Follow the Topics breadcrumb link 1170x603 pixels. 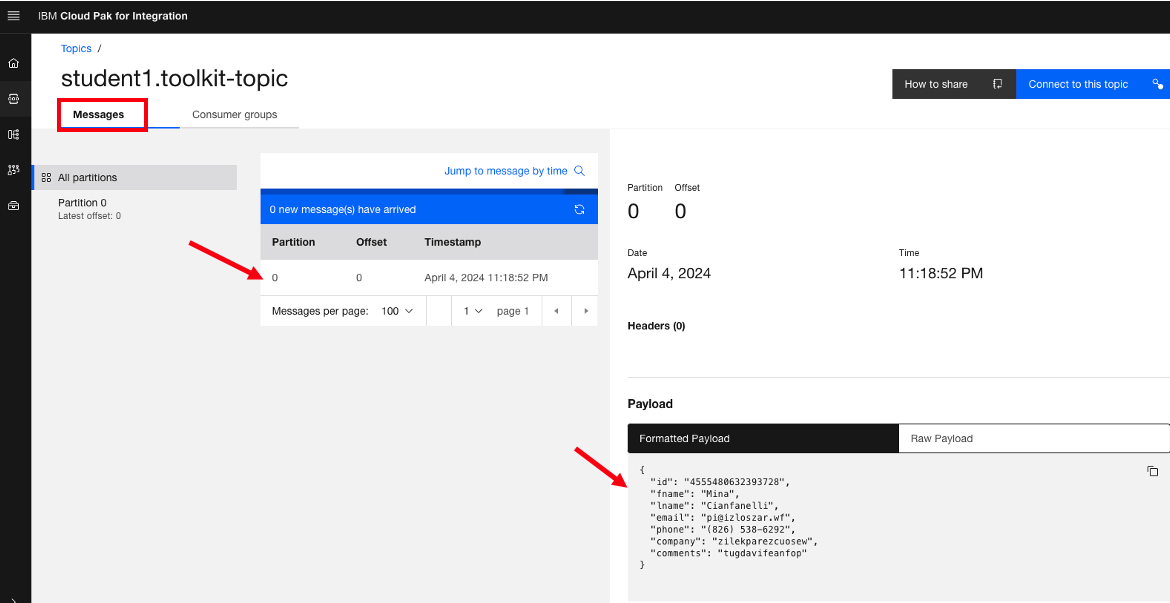coord(76,48)
